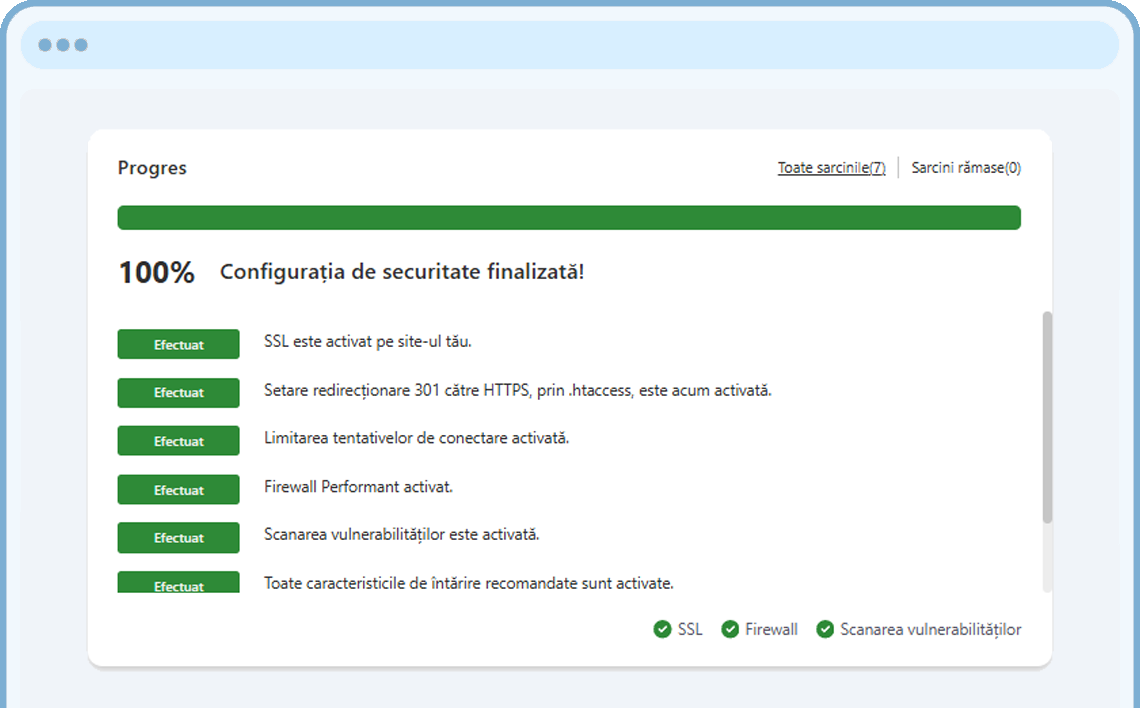This screenshot has height=708, width=1140.
Task: Click the green 100% progress bar
Action: coord(569,217)
